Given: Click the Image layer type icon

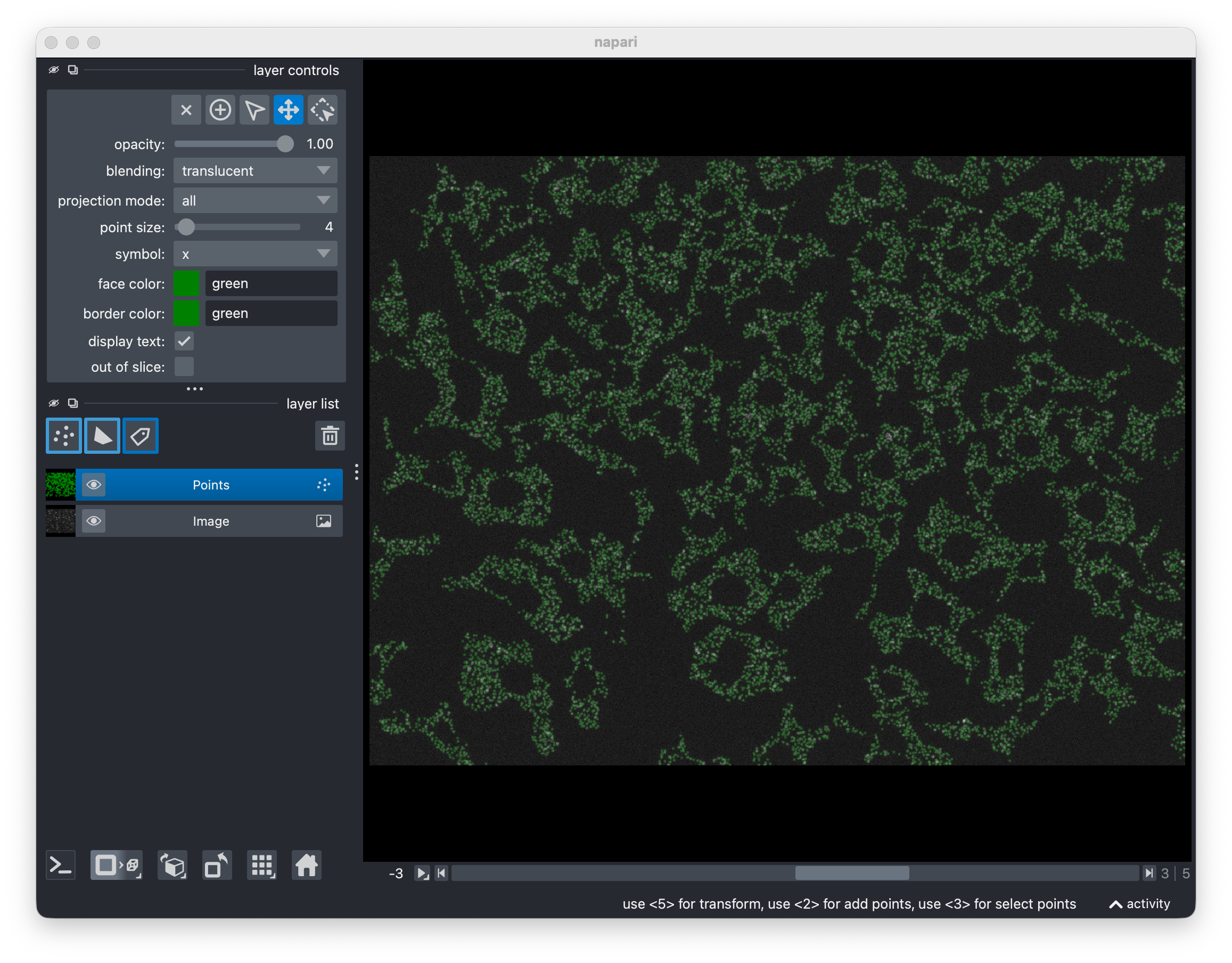Looking at the screenshot, I should [x=324, y=521].
